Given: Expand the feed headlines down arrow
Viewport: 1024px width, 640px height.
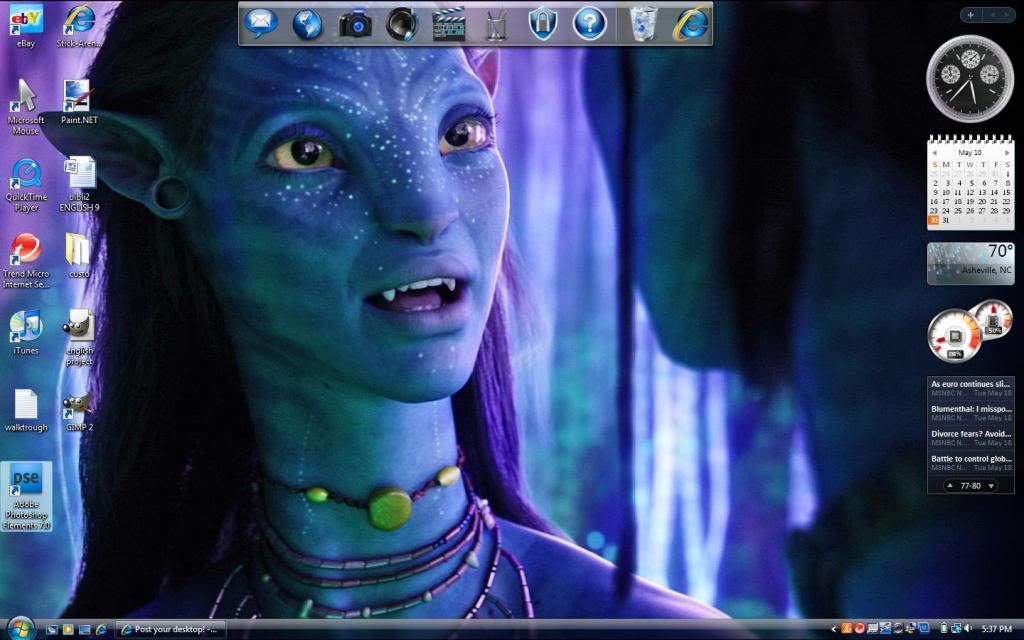Looking at the screenshot, I should coord(991,486).
